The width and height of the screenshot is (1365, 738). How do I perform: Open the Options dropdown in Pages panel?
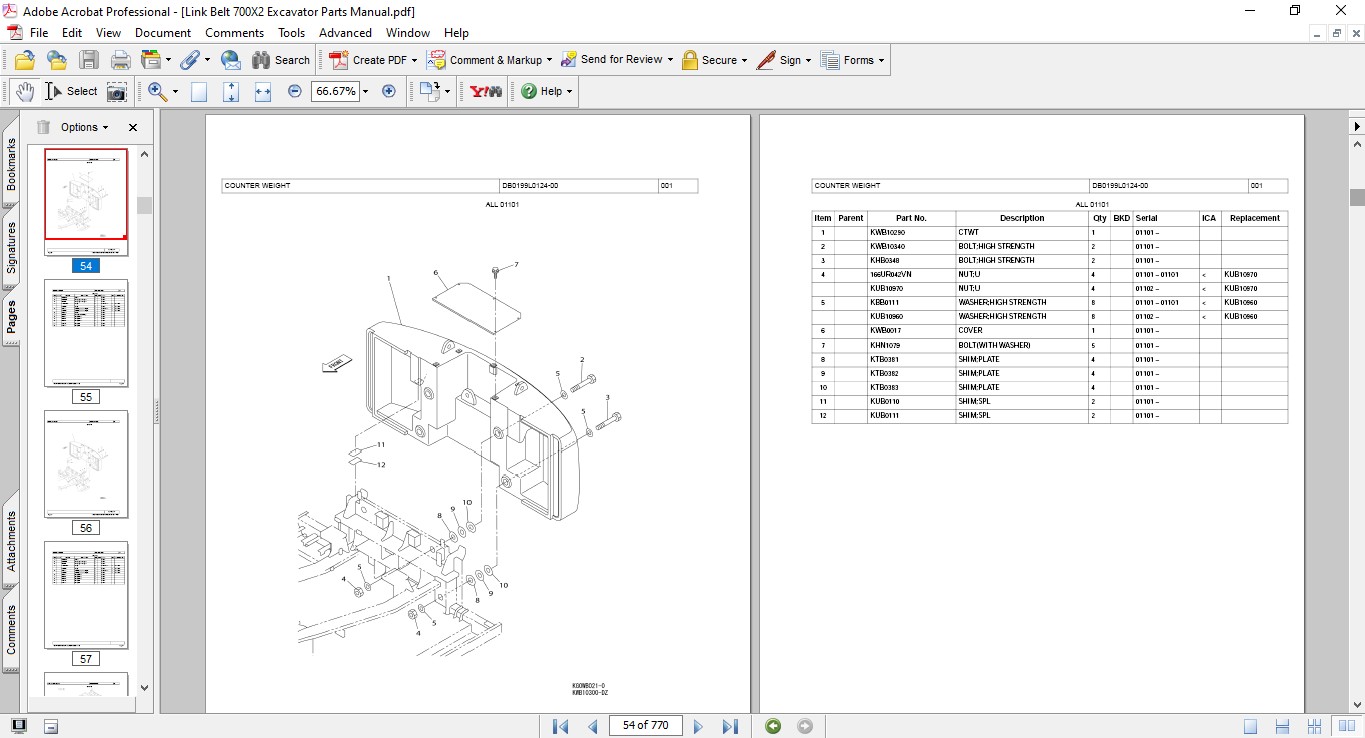(84, 127)
